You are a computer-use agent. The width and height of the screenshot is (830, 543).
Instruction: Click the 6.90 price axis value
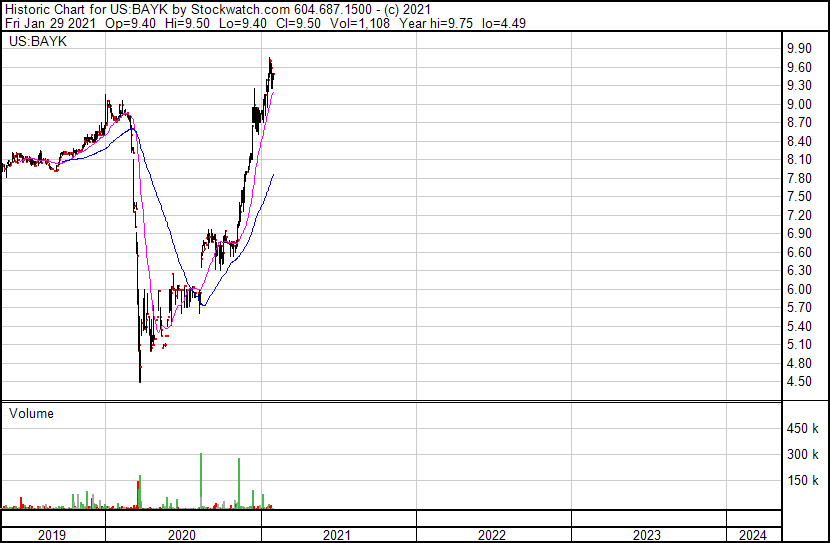point(799,233)
